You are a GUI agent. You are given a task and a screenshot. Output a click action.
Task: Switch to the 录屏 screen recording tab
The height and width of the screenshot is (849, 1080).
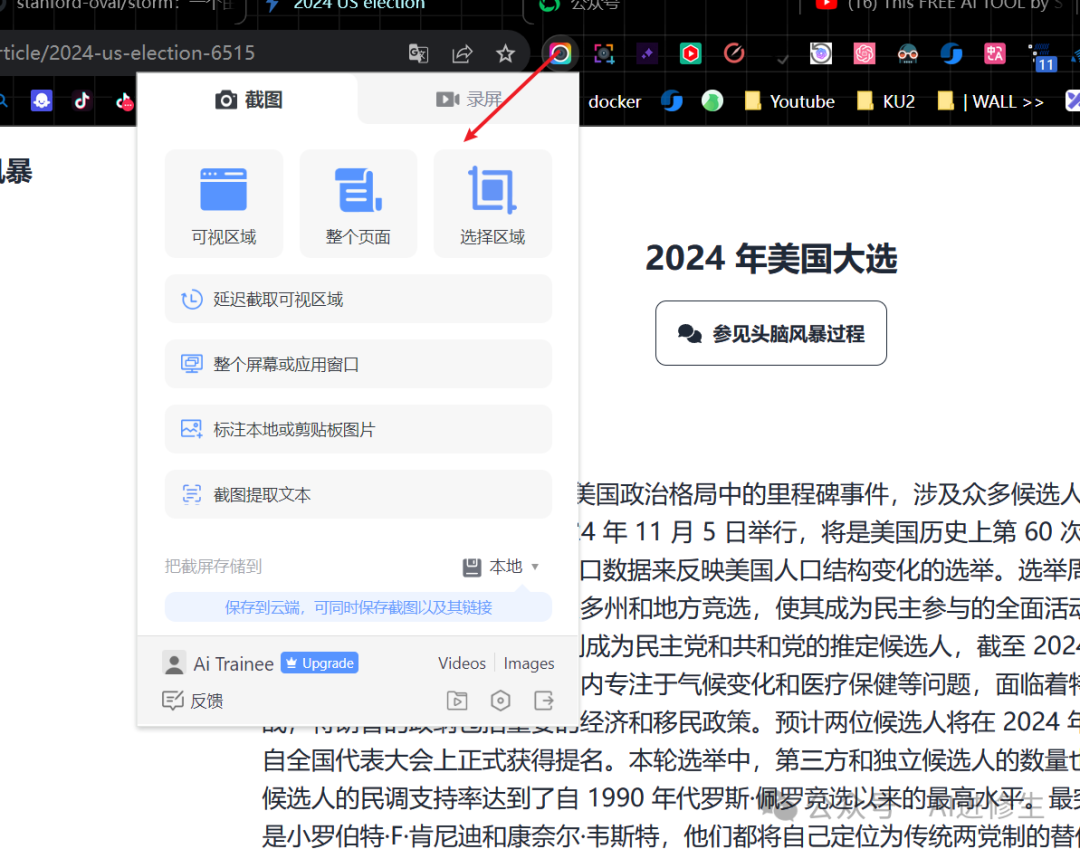click(x=468, y=100)
